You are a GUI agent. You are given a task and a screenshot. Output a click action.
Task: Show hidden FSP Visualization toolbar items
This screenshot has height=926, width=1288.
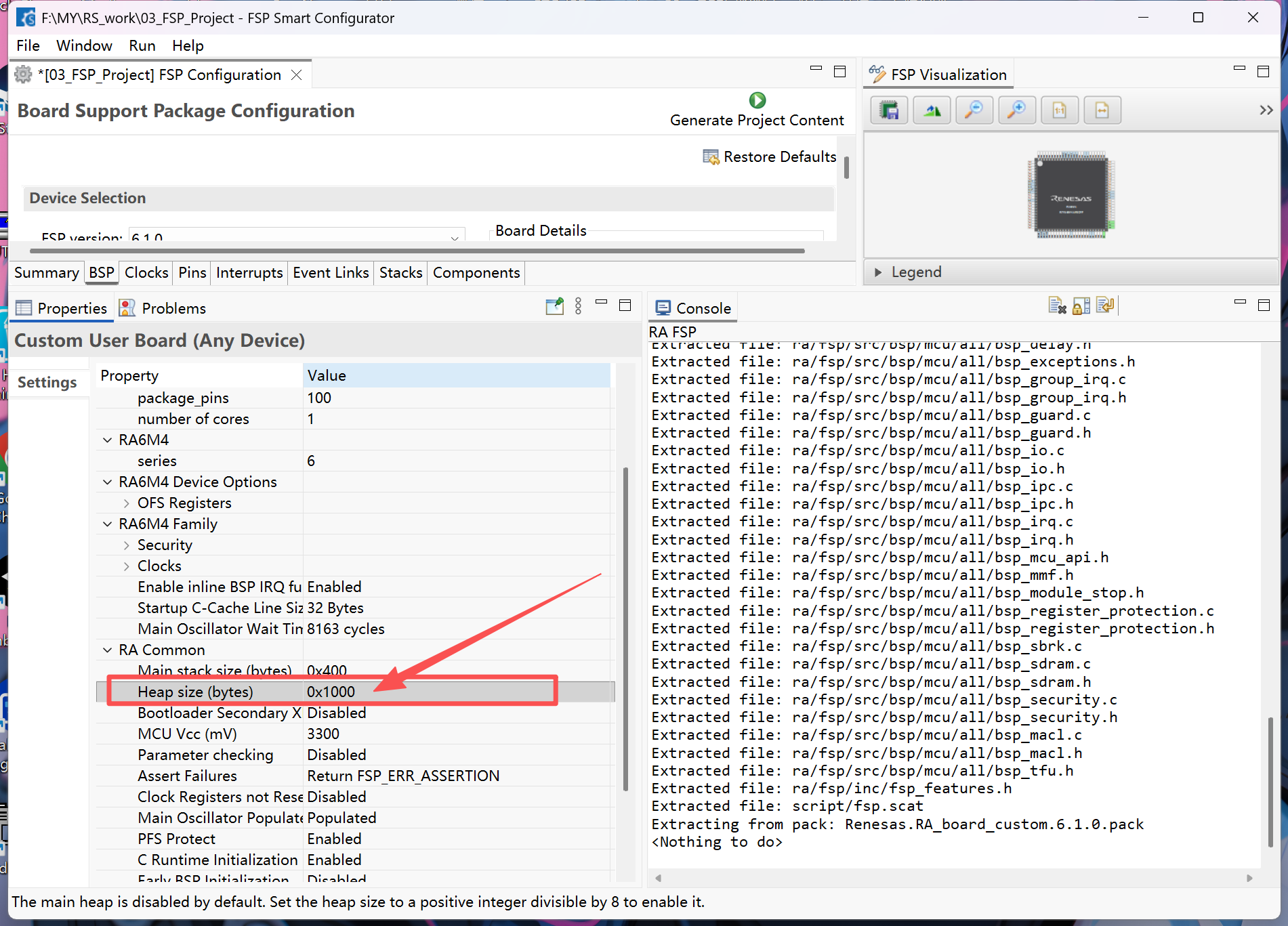pos(1266,110)
